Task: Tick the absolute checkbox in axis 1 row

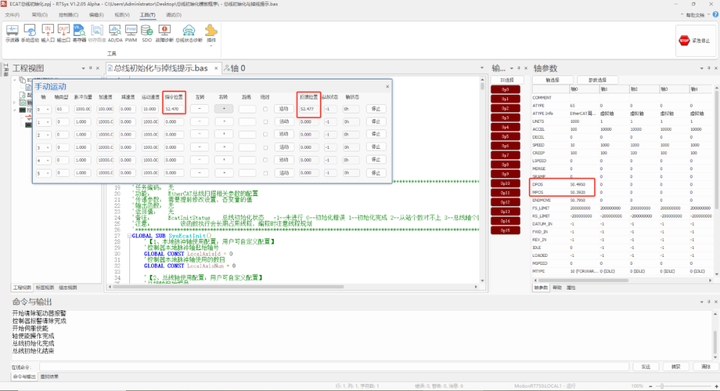Action: point(265,122)
